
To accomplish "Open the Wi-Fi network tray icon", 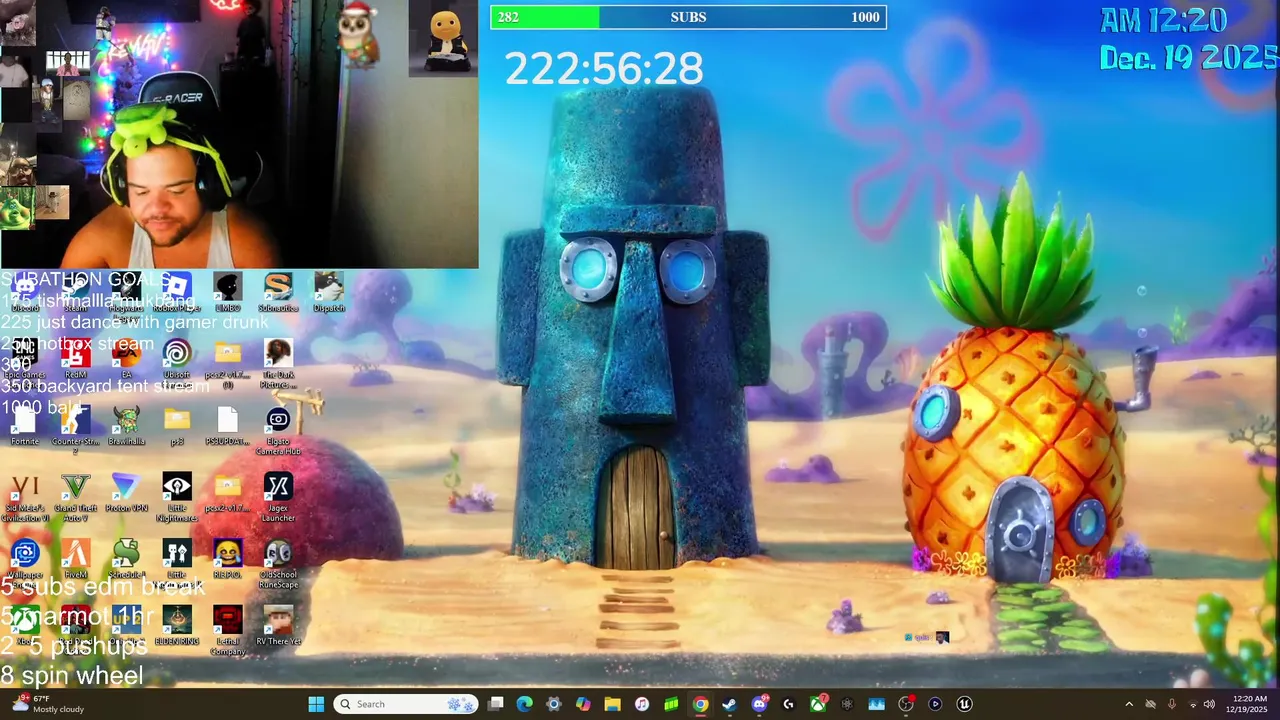I will click(x=1191, y=704).
